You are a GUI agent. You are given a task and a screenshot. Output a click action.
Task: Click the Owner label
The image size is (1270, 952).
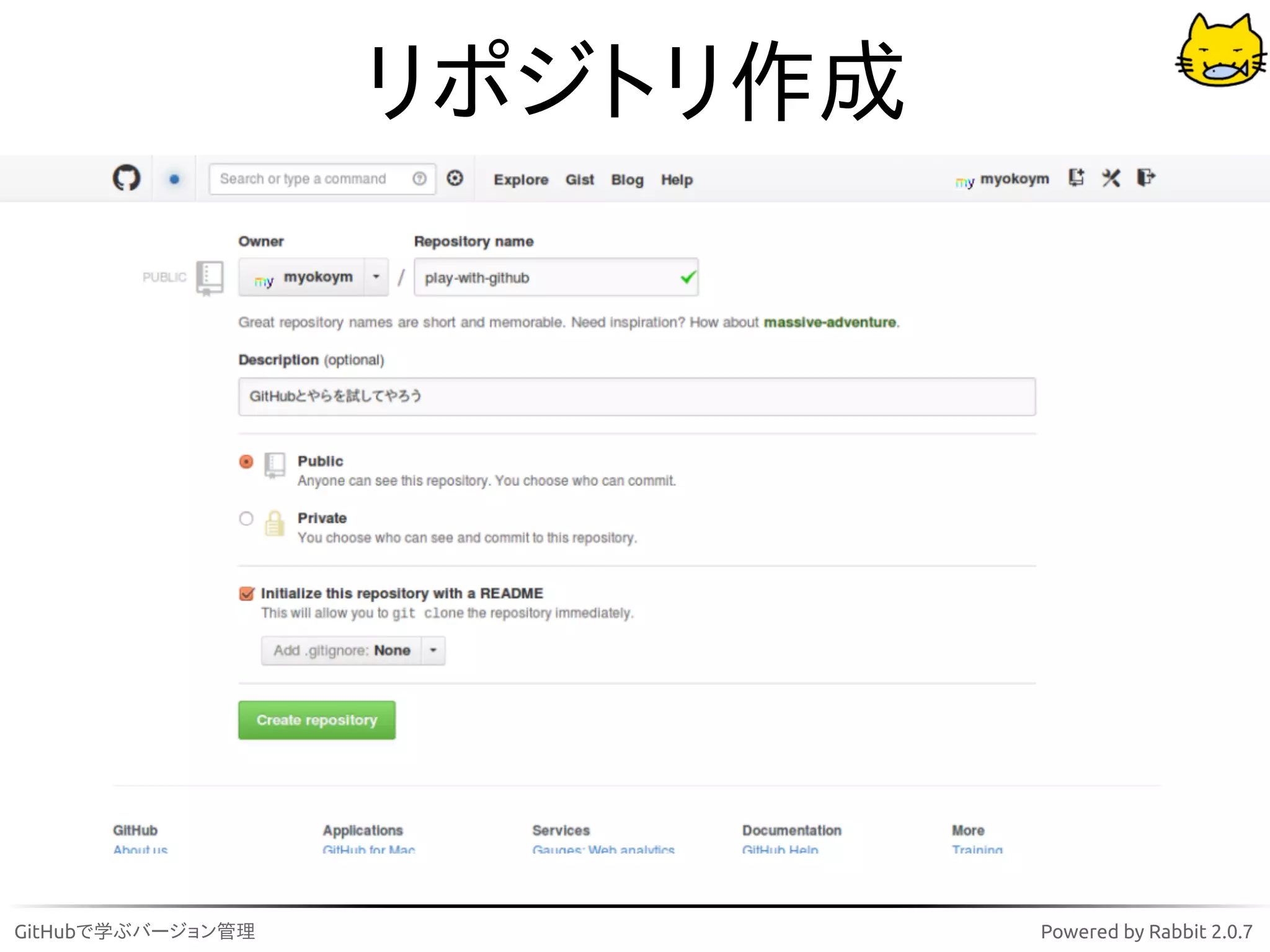[261, 242]
